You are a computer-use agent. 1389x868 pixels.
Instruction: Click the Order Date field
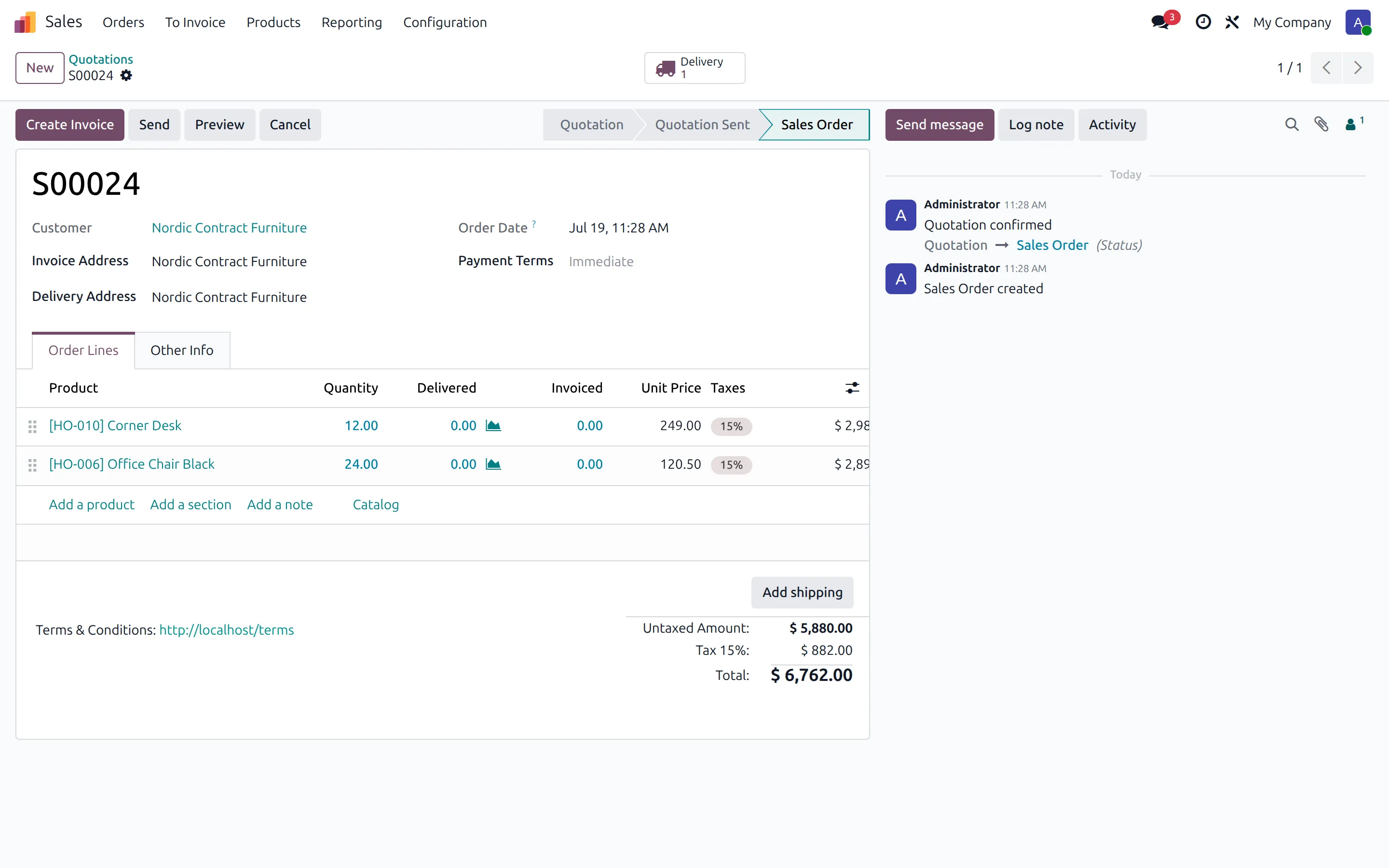pyautogui.click(x=619, y=228)
